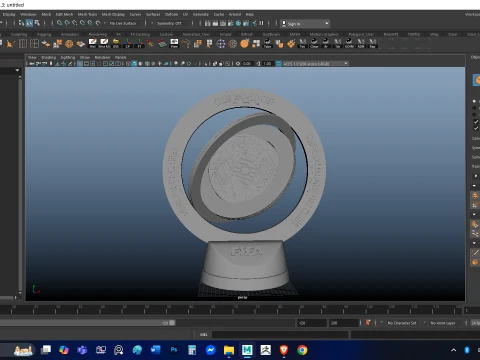Open the Deform menu
The width and height of the screenshot is (480, 360).
(171, 14)
